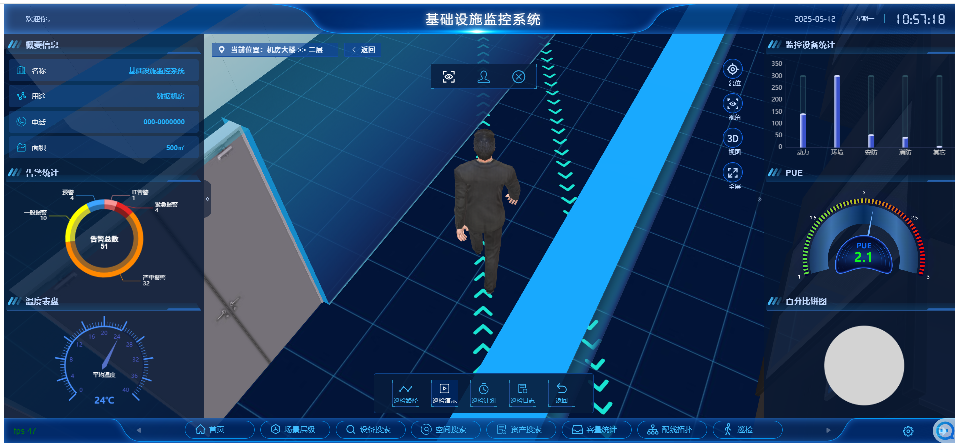The height and width of the screenshot is (443, 955).
Task: Click the current location breadcrumb 机房大楼
Action: pyautogui.click(x=279, y=50)
